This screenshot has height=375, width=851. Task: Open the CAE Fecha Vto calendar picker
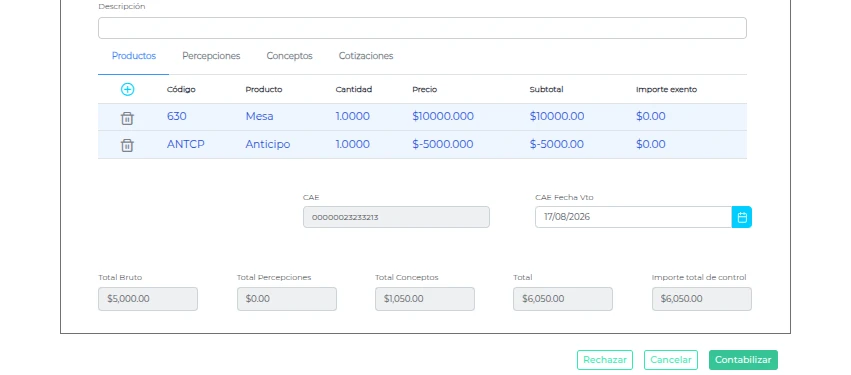(x=742, y=217)
